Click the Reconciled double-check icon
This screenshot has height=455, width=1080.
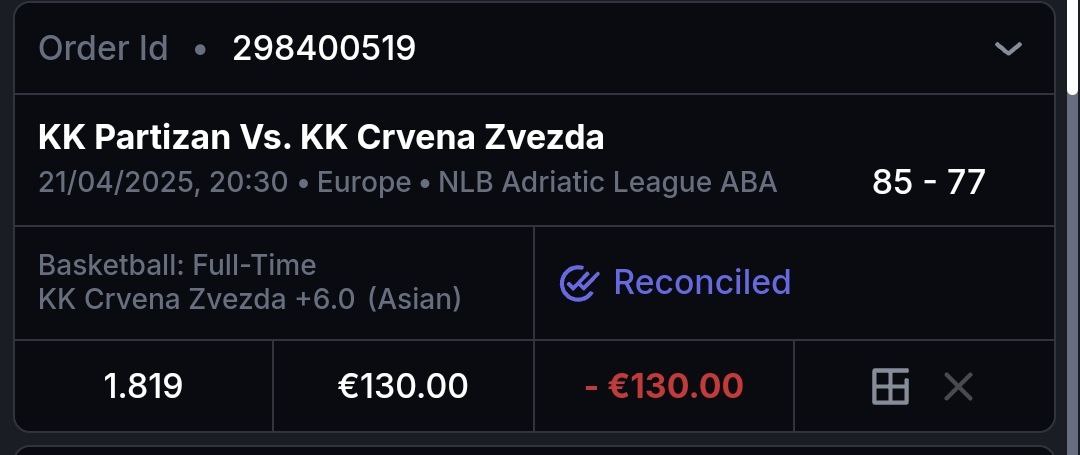[579, 283]
